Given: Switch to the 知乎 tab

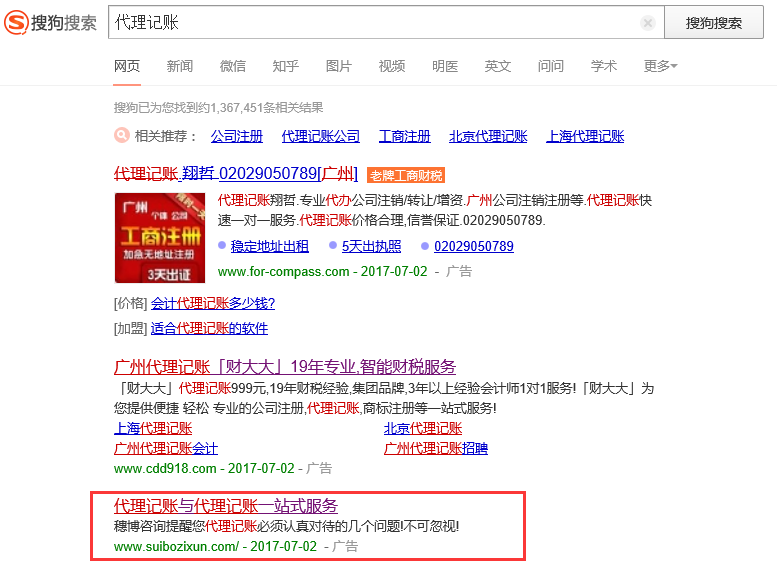Looking at the screenshot, I should [285, 66].
